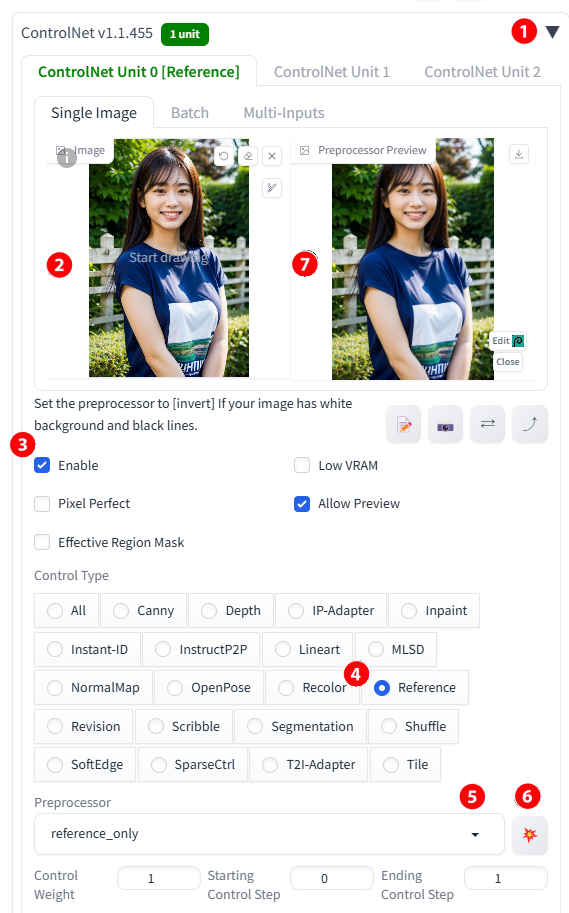Viewport: 569px width, 913px height.
Task: Click the eraser icon on the input image
Action: click(248, 156)
